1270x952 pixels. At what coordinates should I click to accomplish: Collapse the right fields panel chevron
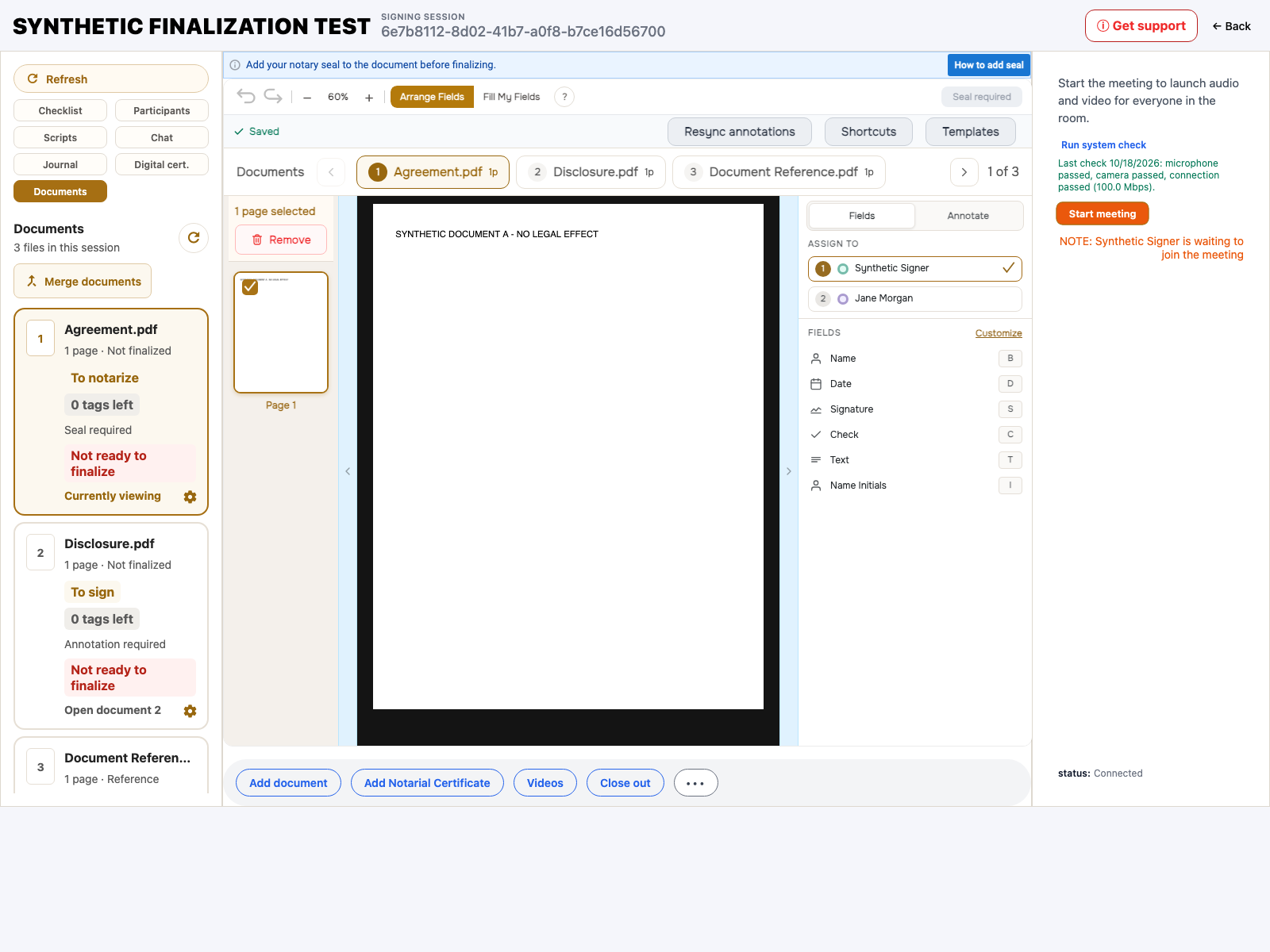(788, 471)
